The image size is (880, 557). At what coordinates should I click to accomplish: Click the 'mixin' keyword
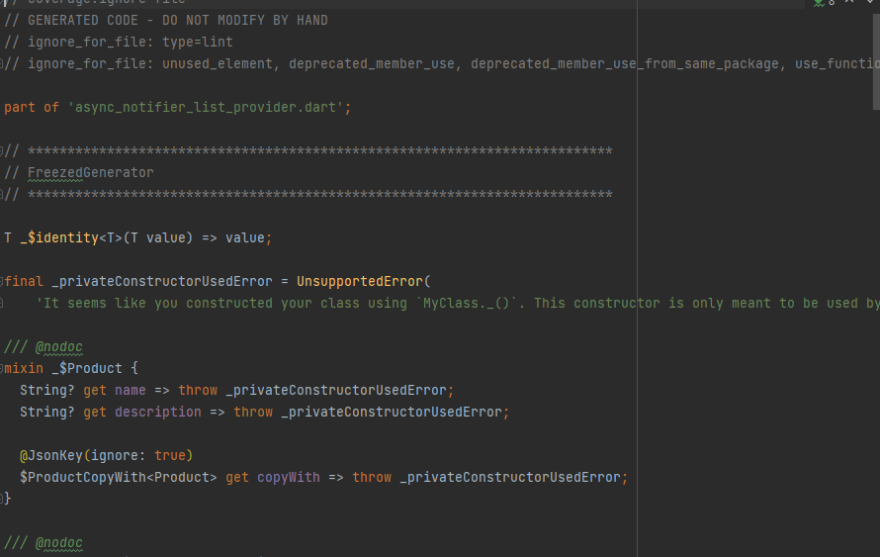24,368
